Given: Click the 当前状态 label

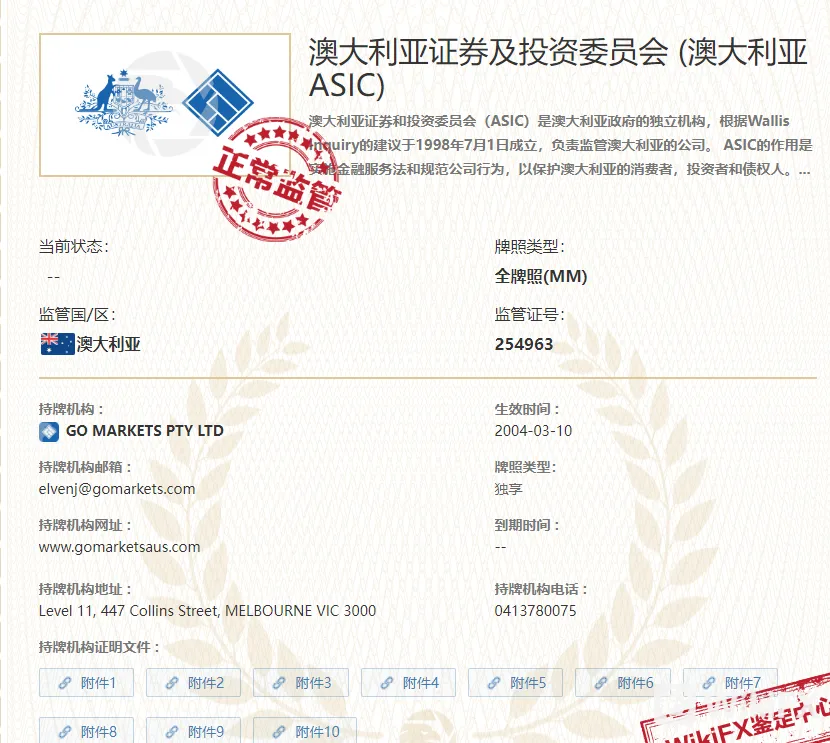Looking at the screenshot, I should coord(74,247).
